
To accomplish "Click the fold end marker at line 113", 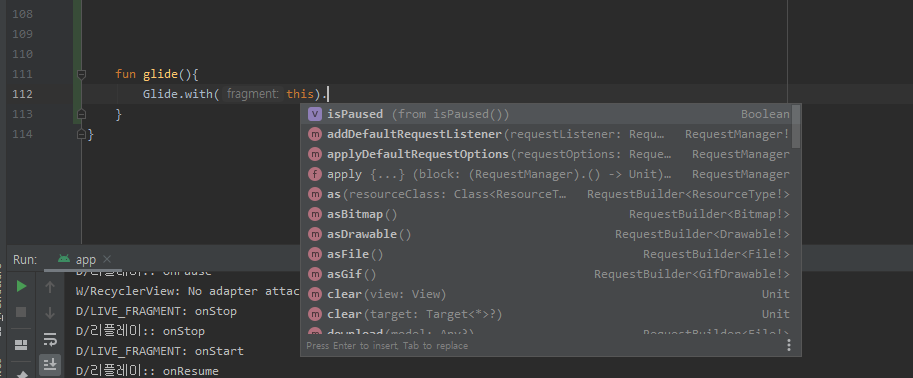I will 82,114.
